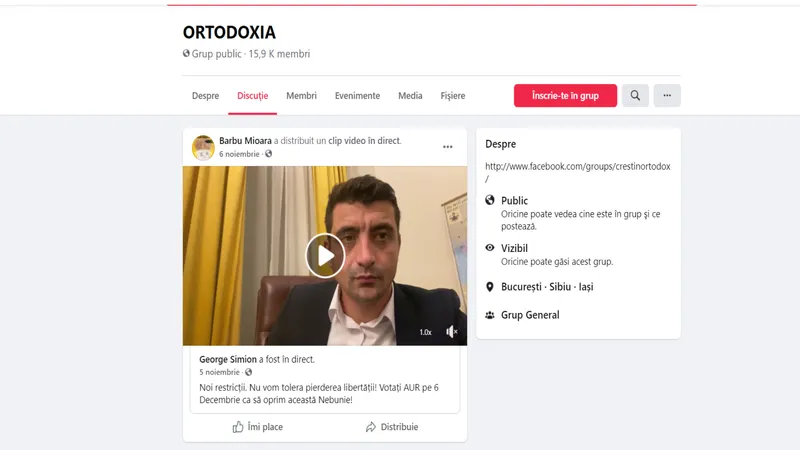Viewport: 800px width, 450px height.
Task: Open the group three-dots options menu
Action: (x=667, y=95)
